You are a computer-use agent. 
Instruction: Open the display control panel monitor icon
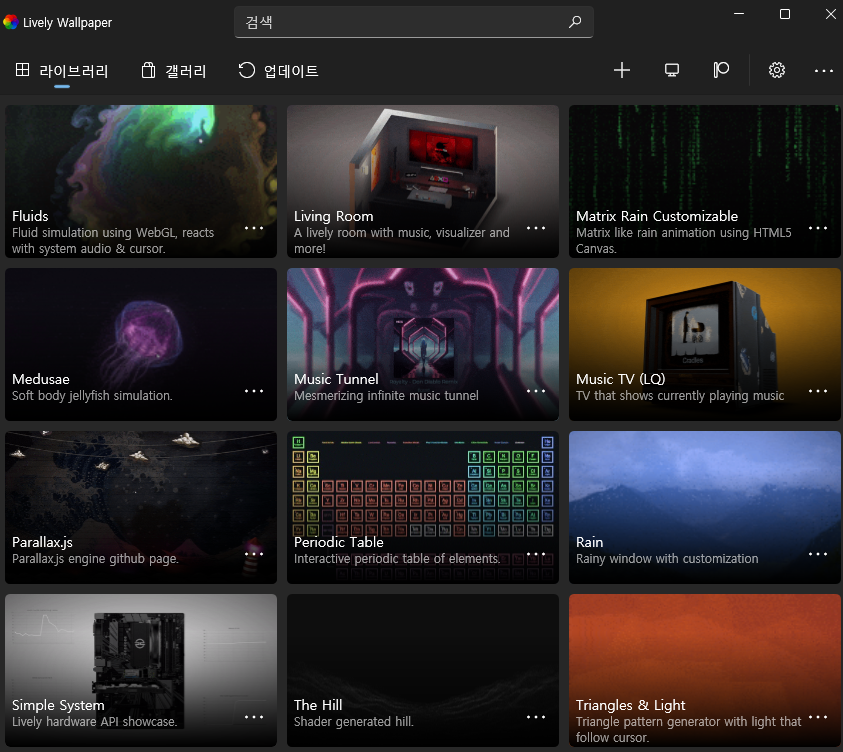coord(671,70)
